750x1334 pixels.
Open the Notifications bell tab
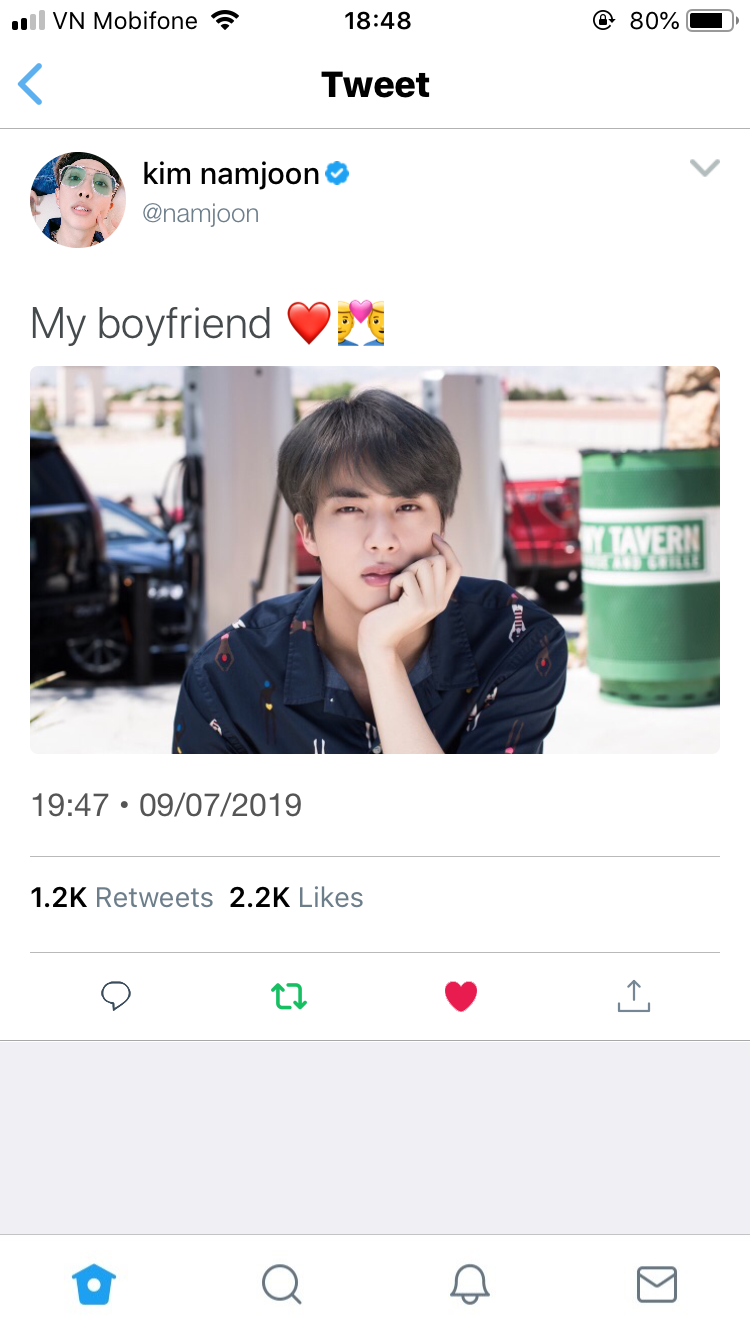469,1284
